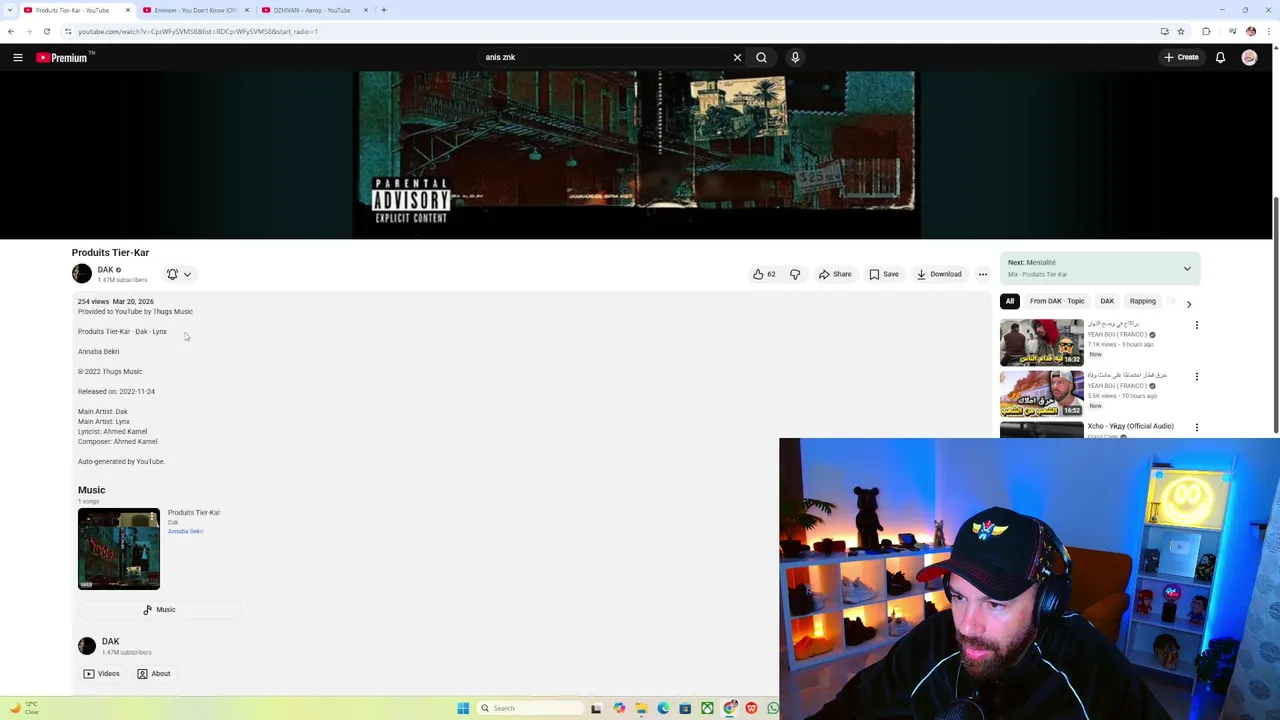Click the browser address bar URL
Screen dimensions: 1280x720
198,31
